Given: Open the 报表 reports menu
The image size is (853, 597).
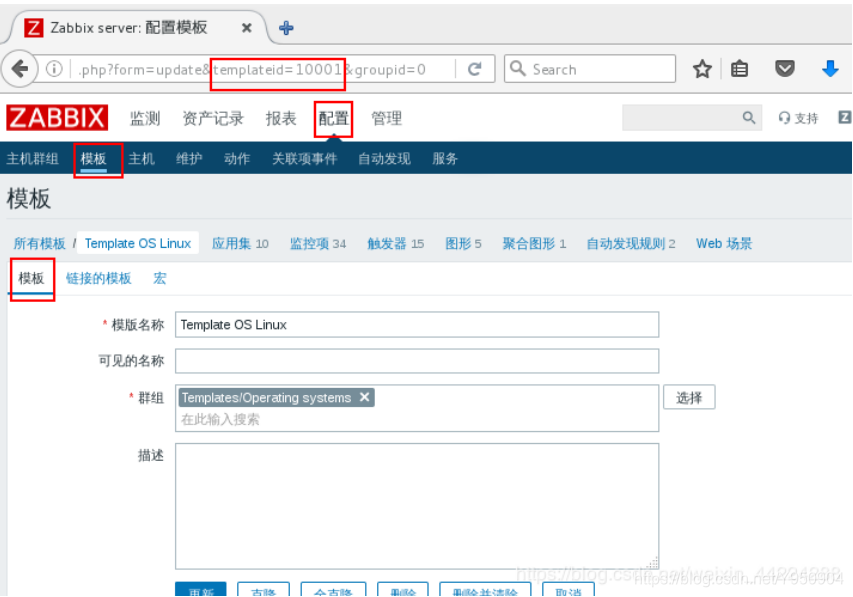Looking at the screenshot, I should (x=281, y=118).
